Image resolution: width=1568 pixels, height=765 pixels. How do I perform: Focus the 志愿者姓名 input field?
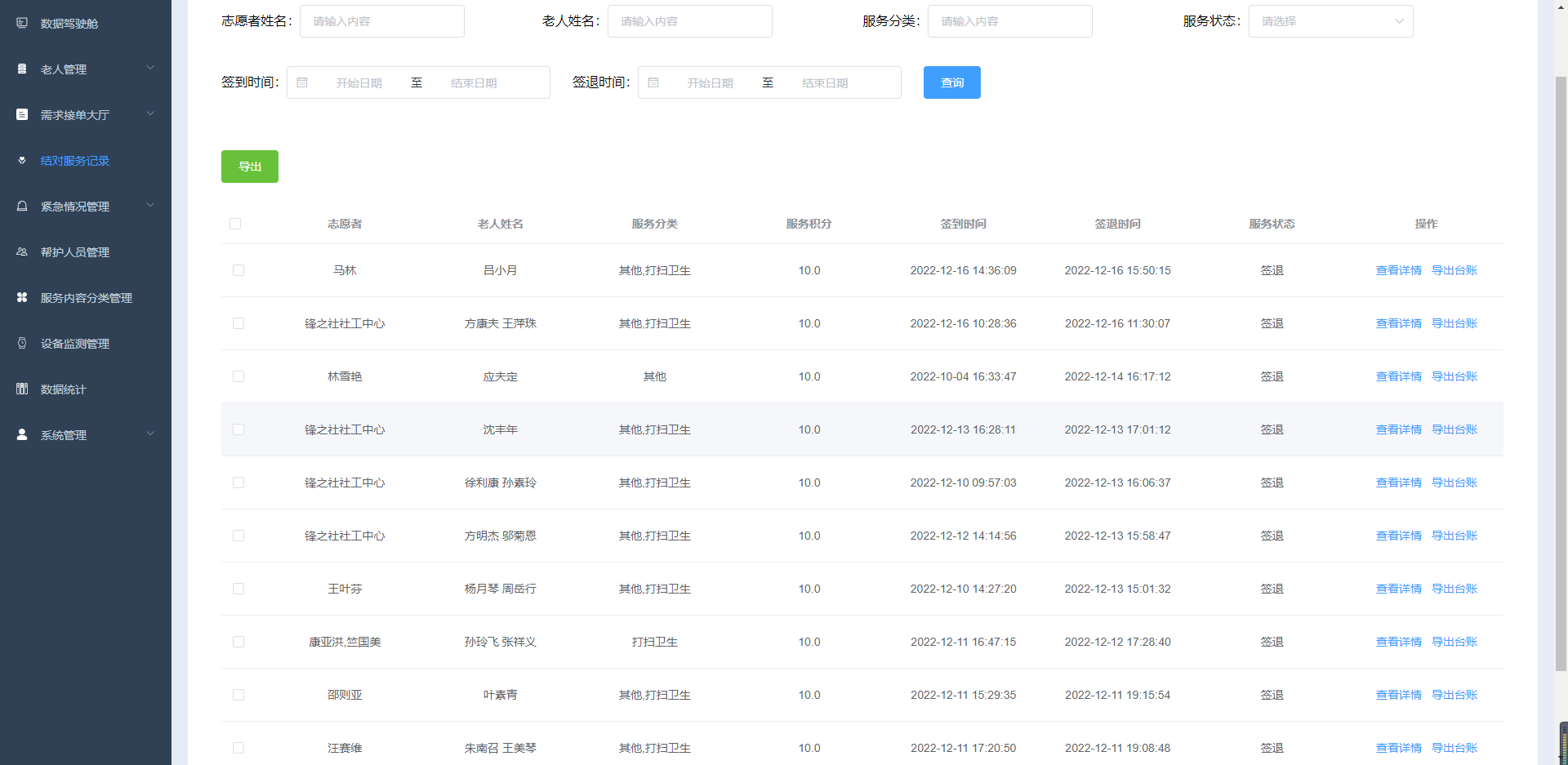(x=382, y=21)
